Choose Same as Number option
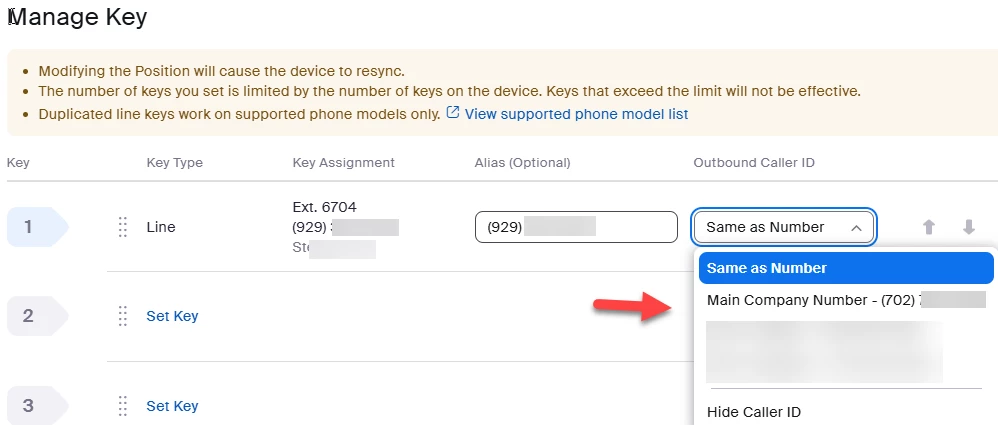The image size is (998, 425). 846,268
